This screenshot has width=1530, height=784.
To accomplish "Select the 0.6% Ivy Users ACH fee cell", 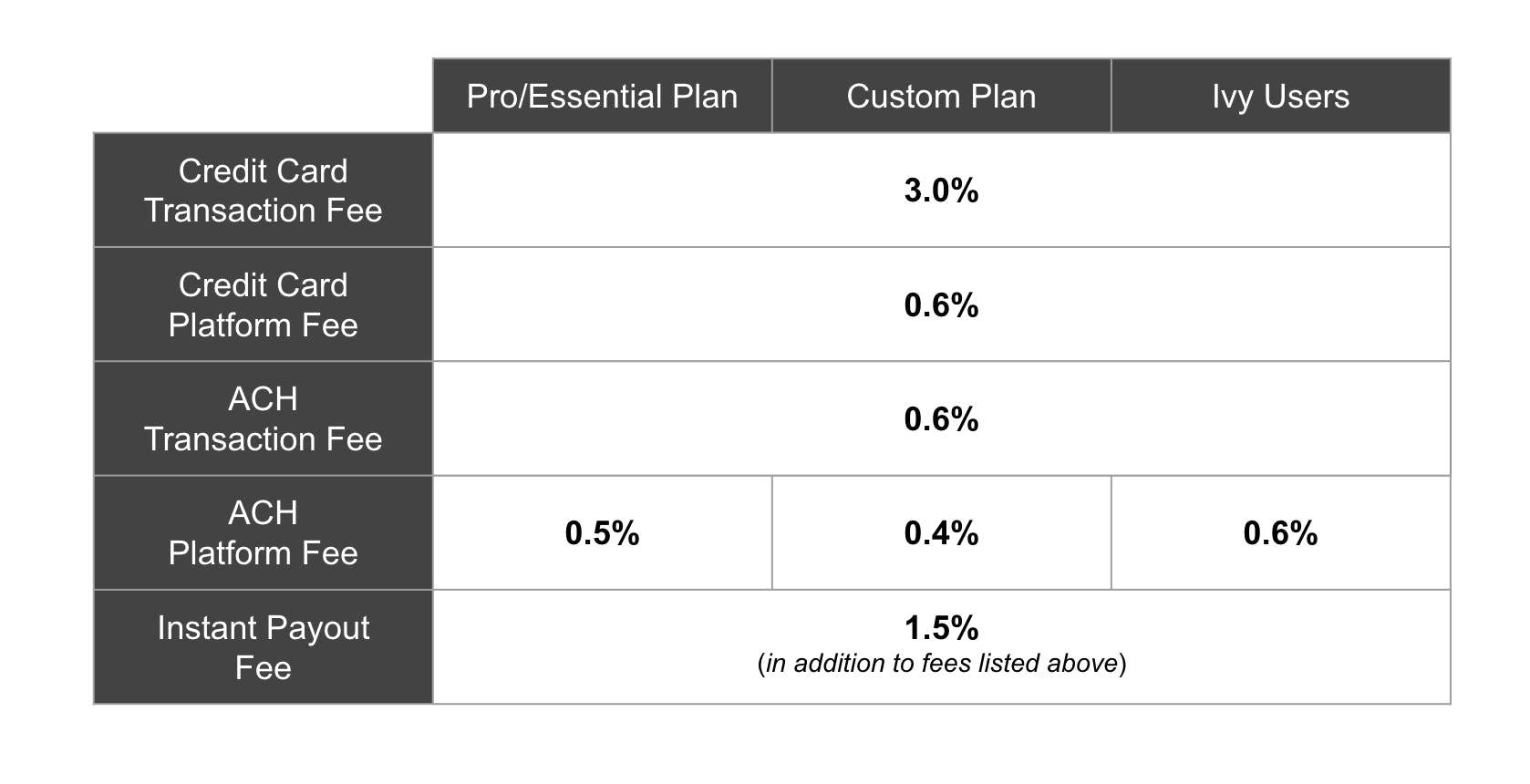I will point(1280,532).
